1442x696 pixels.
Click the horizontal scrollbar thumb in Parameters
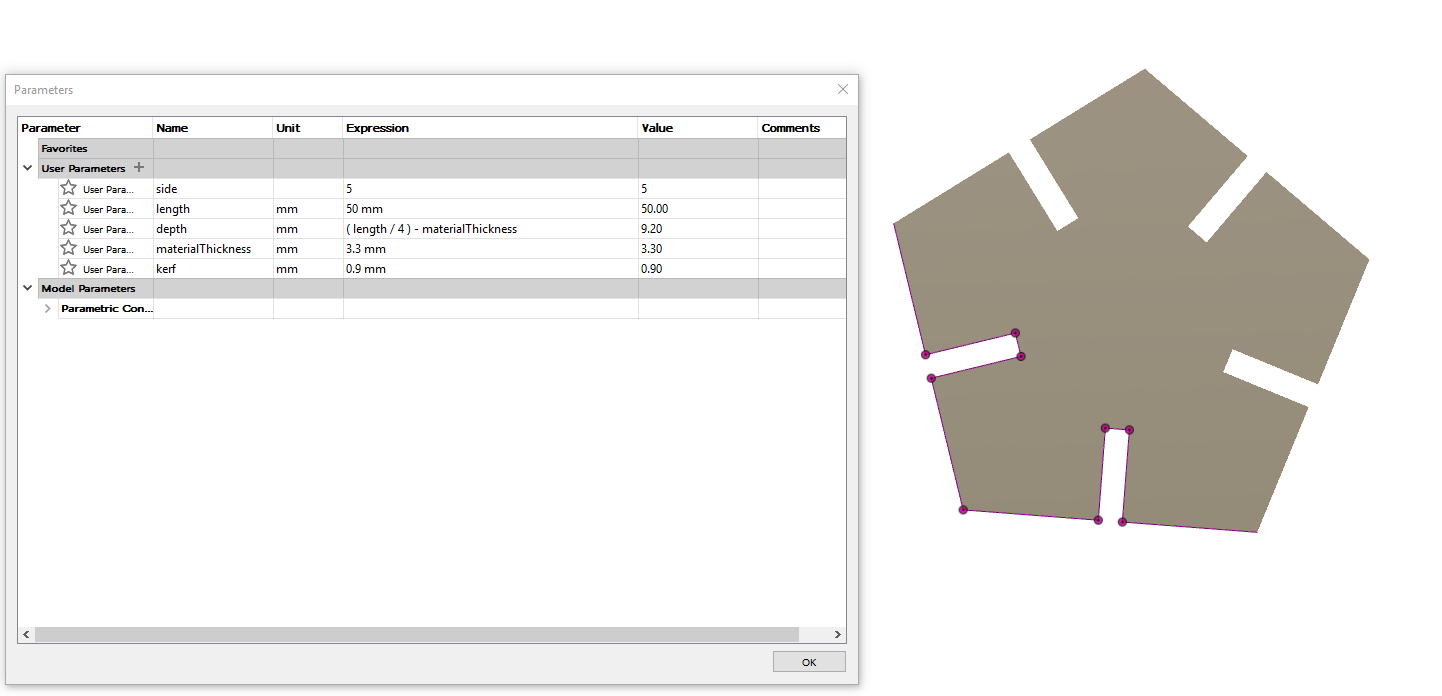(417, 634)
